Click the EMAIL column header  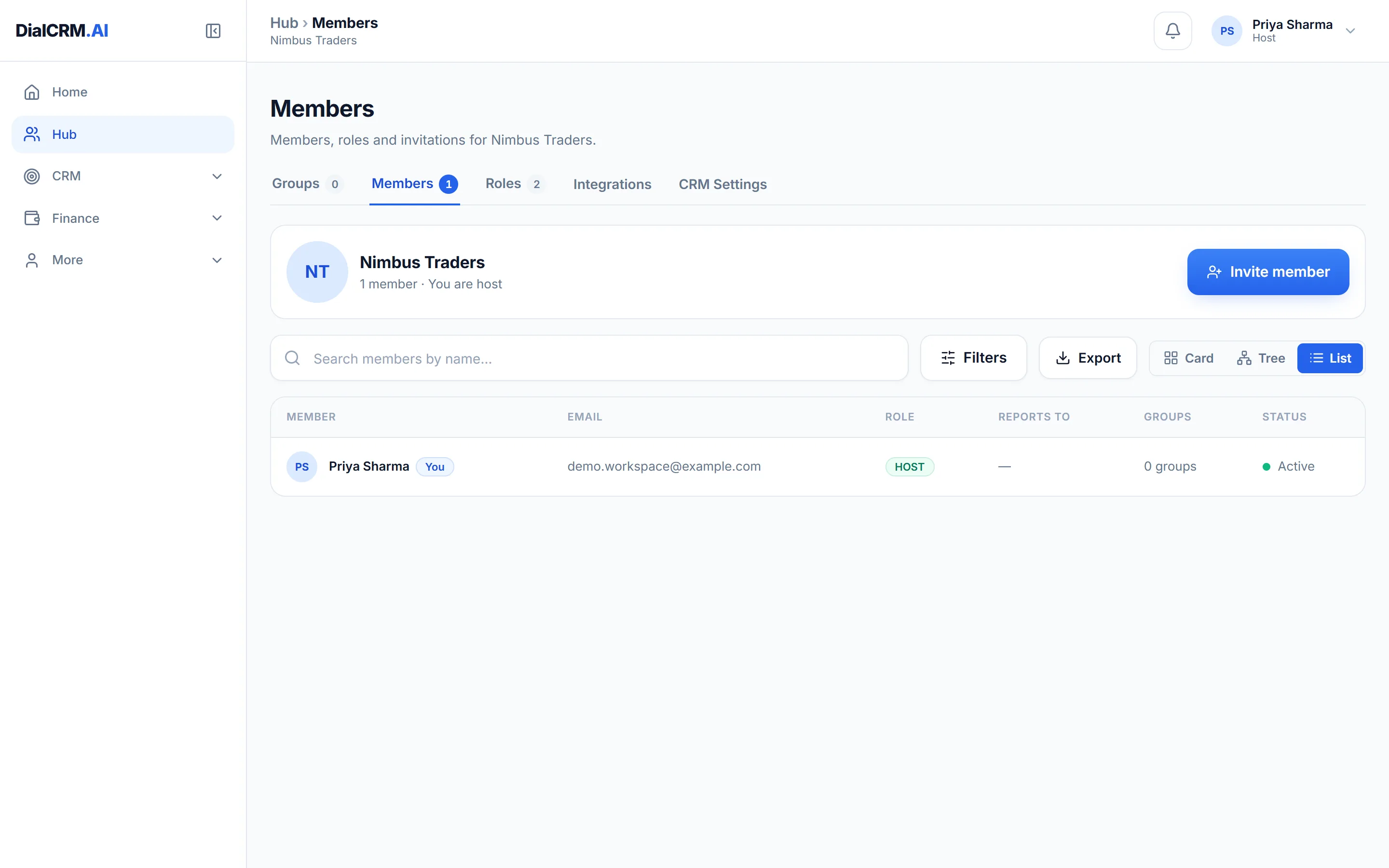click(x=585, y=417)
